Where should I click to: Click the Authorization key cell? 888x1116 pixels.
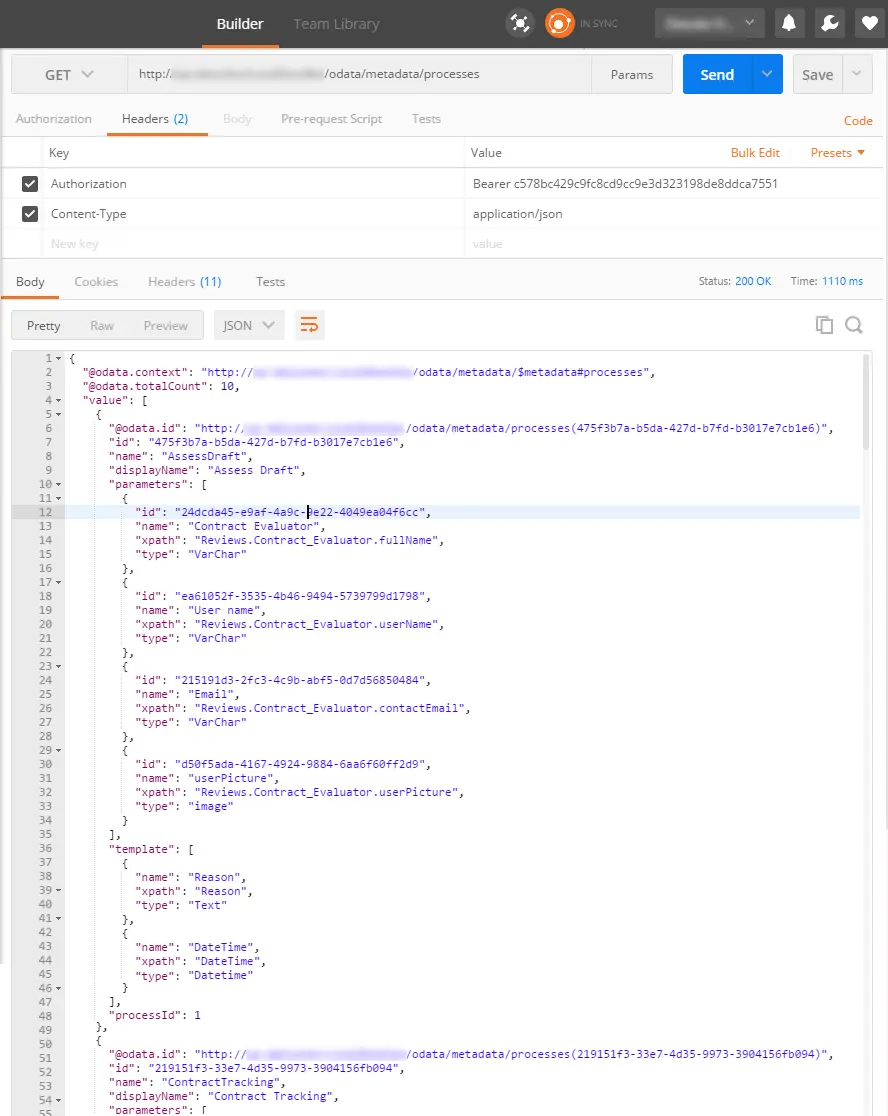click(253, 184)
